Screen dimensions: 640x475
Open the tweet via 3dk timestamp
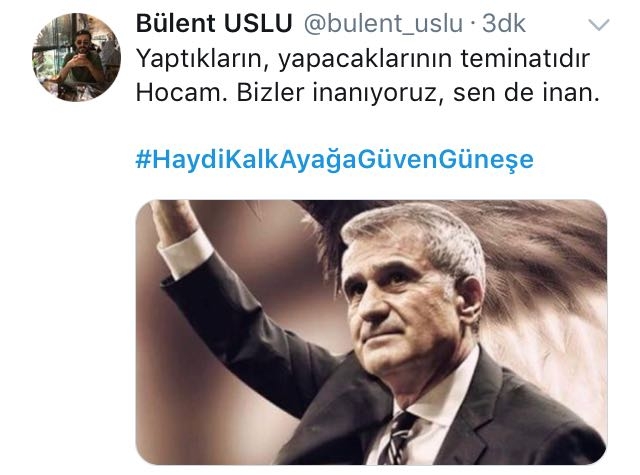pos(504,24)
